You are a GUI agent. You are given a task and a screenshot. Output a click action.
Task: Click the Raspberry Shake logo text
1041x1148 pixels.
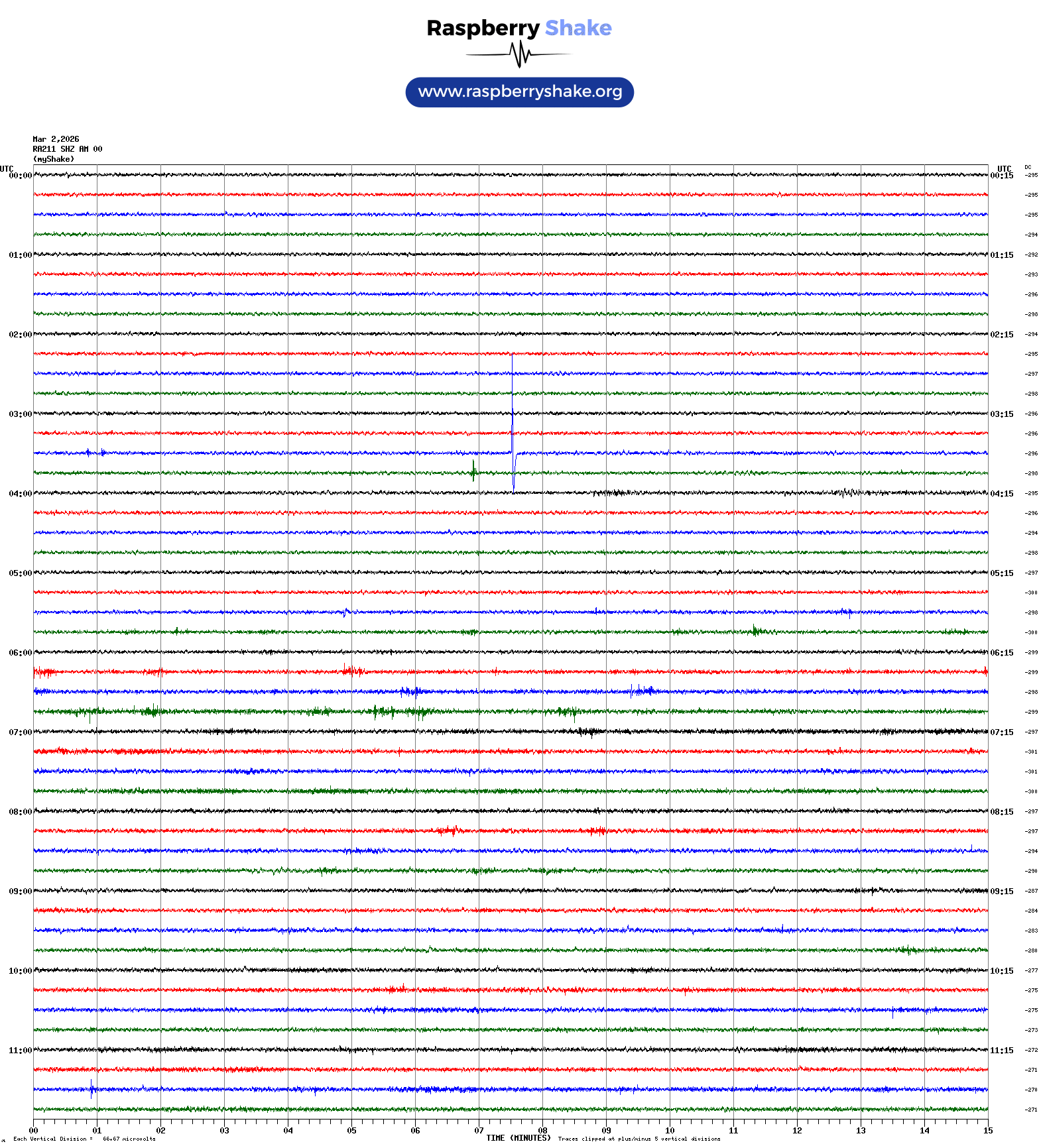coord(519,28)
